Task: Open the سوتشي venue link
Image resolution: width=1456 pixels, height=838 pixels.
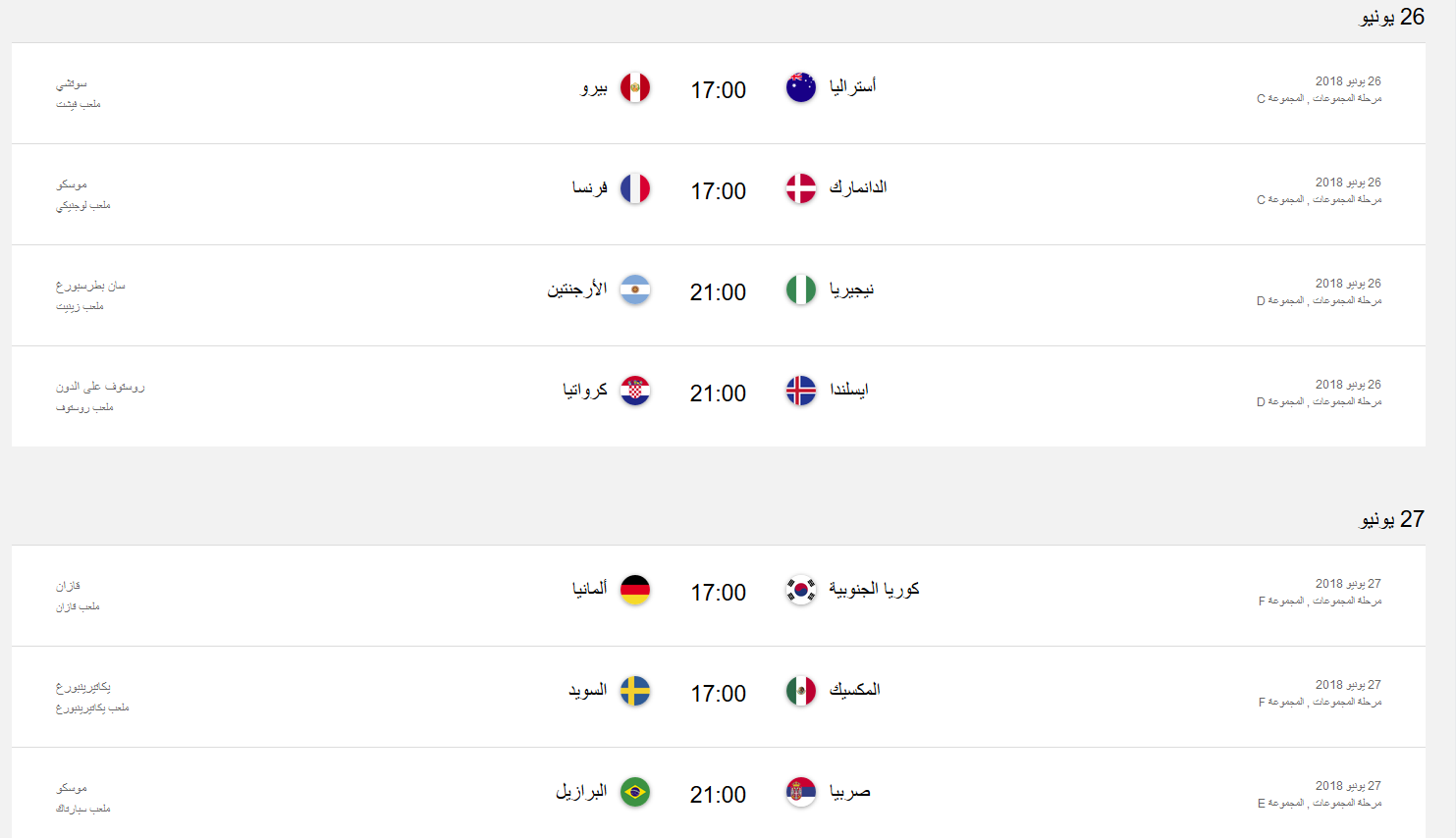Action: click(72, 81)
